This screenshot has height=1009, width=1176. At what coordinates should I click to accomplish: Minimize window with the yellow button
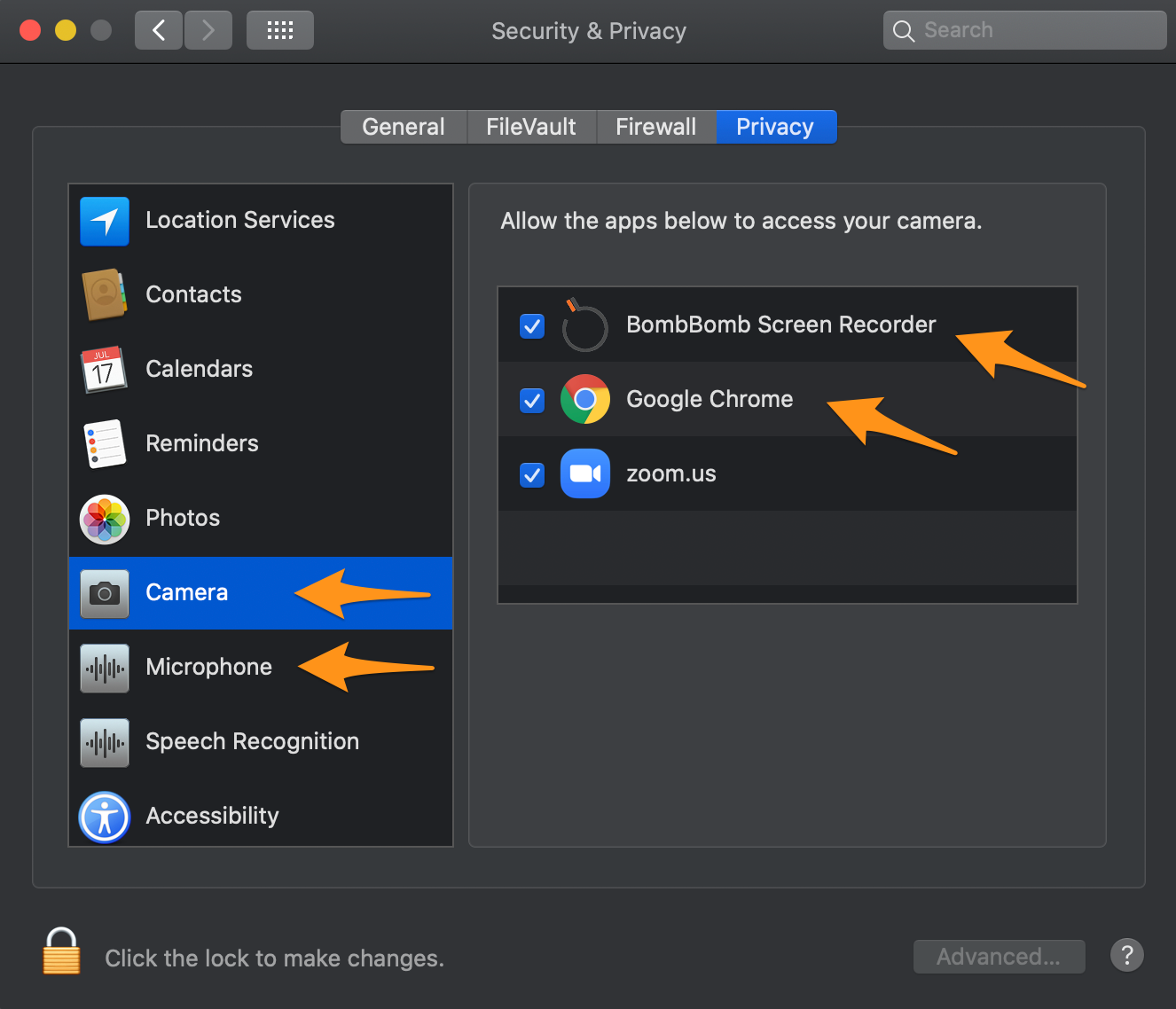click(x=66, y=30)
